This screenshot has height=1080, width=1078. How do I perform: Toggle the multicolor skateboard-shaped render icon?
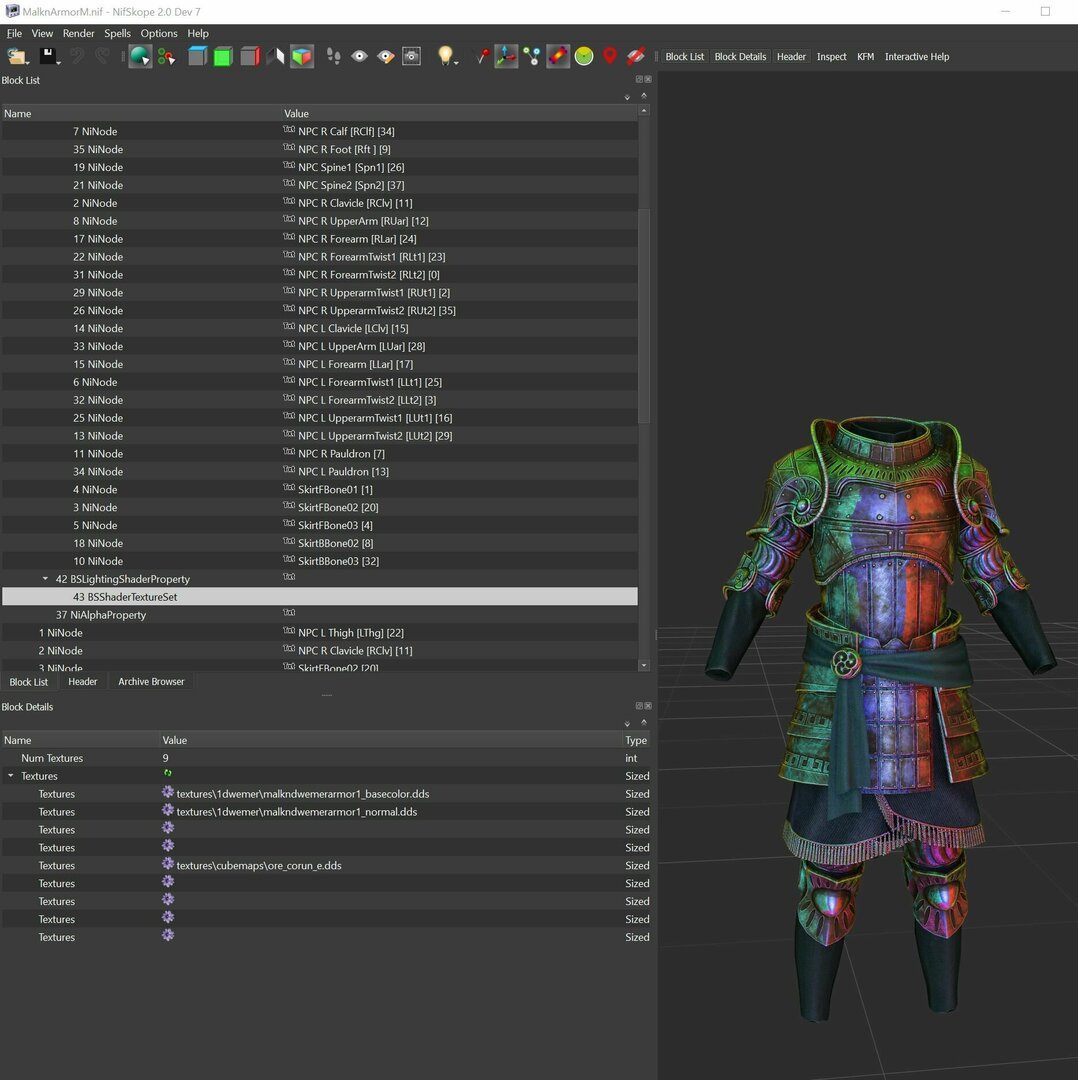point(558,56)
